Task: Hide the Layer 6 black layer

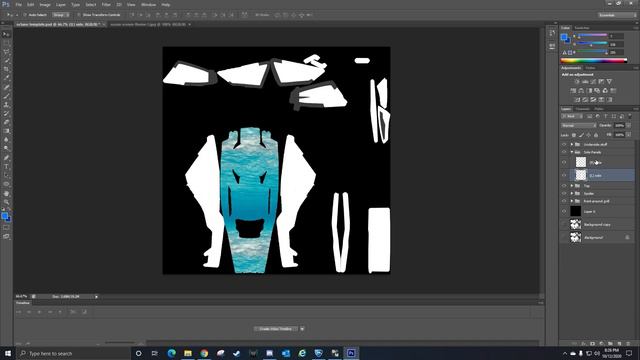Action: click(x=564, y=211)
